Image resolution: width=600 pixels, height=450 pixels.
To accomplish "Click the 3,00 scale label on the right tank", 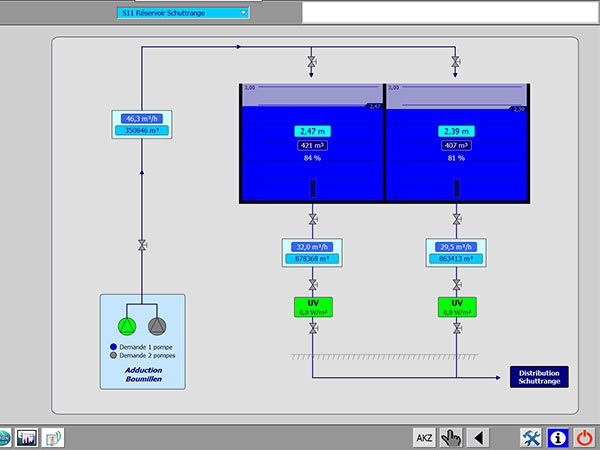I will 393,88.
